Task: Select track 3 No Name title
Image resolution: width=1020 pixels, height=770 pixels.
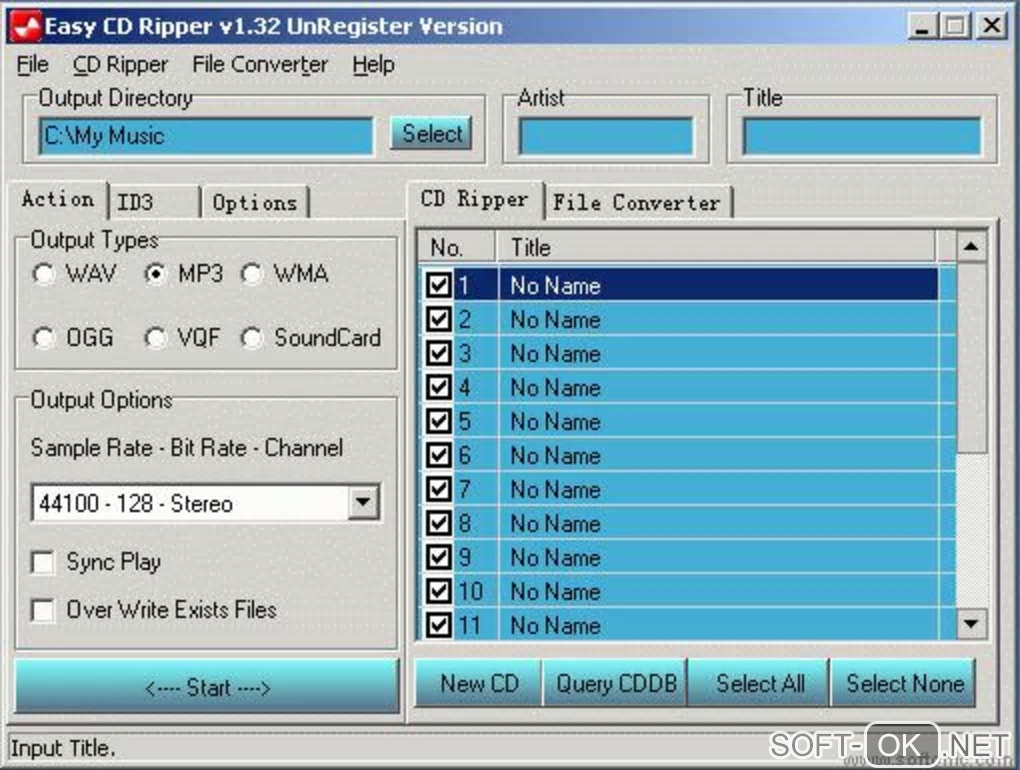Action: coord(555,353)
